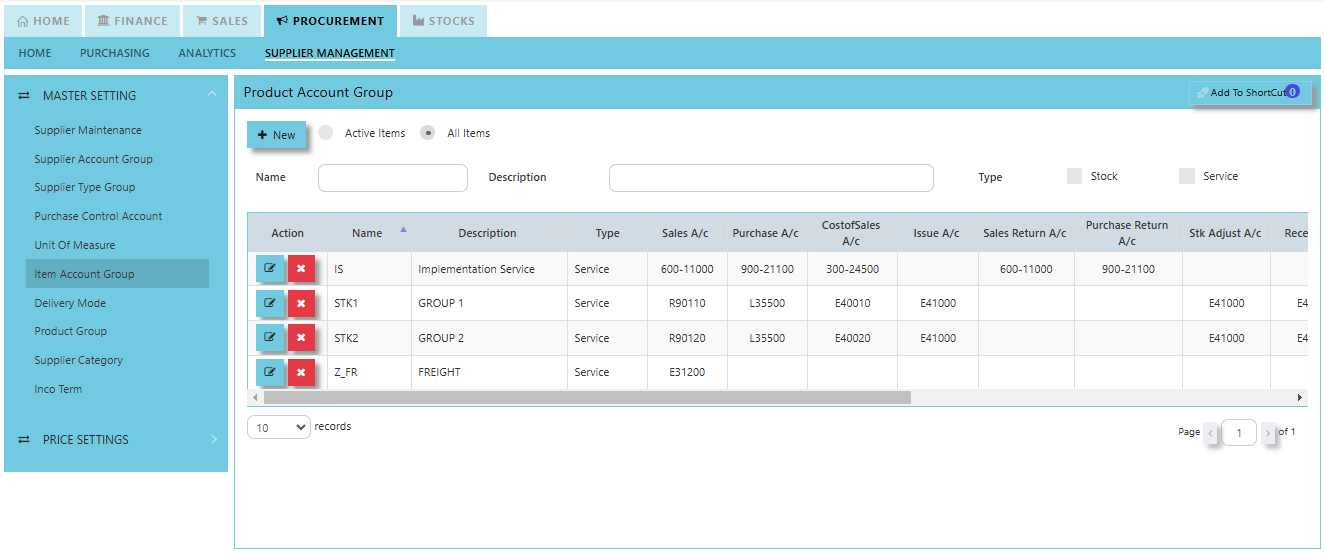Click the 300-24500 cost of sales cell
Viewport: 1325px width, 553px height.
tap(852, 269)
